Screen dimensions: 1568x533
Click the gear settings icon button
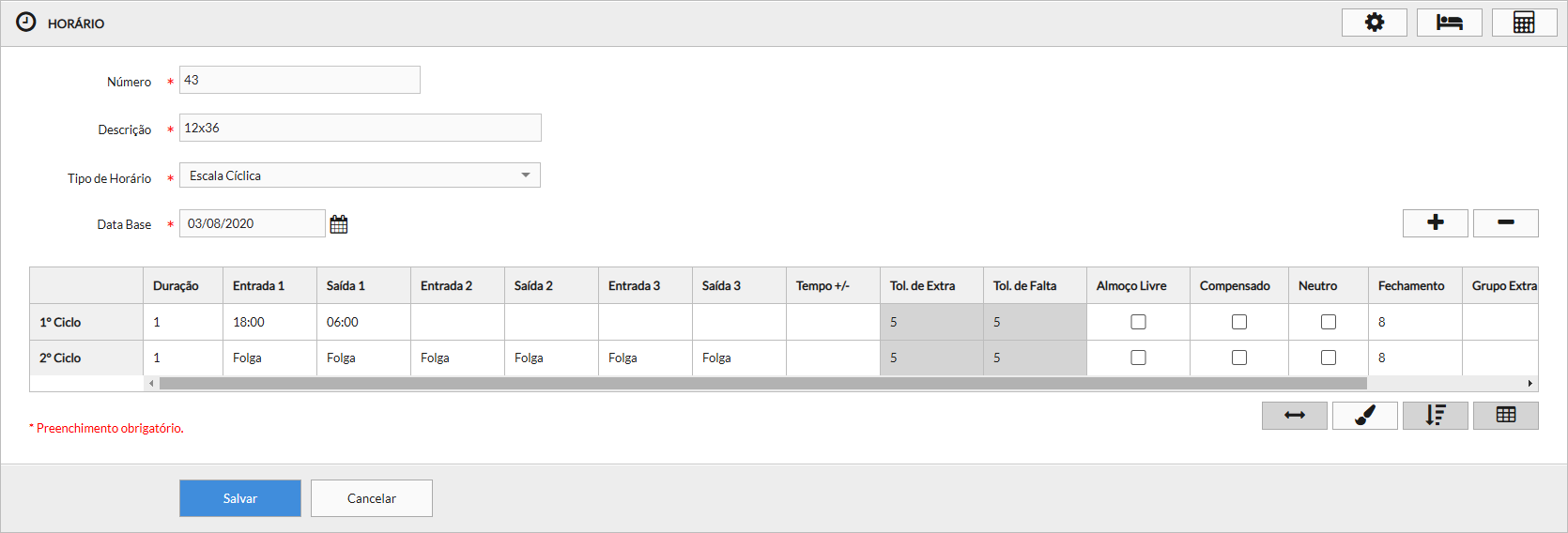[x=1374, y=23]
